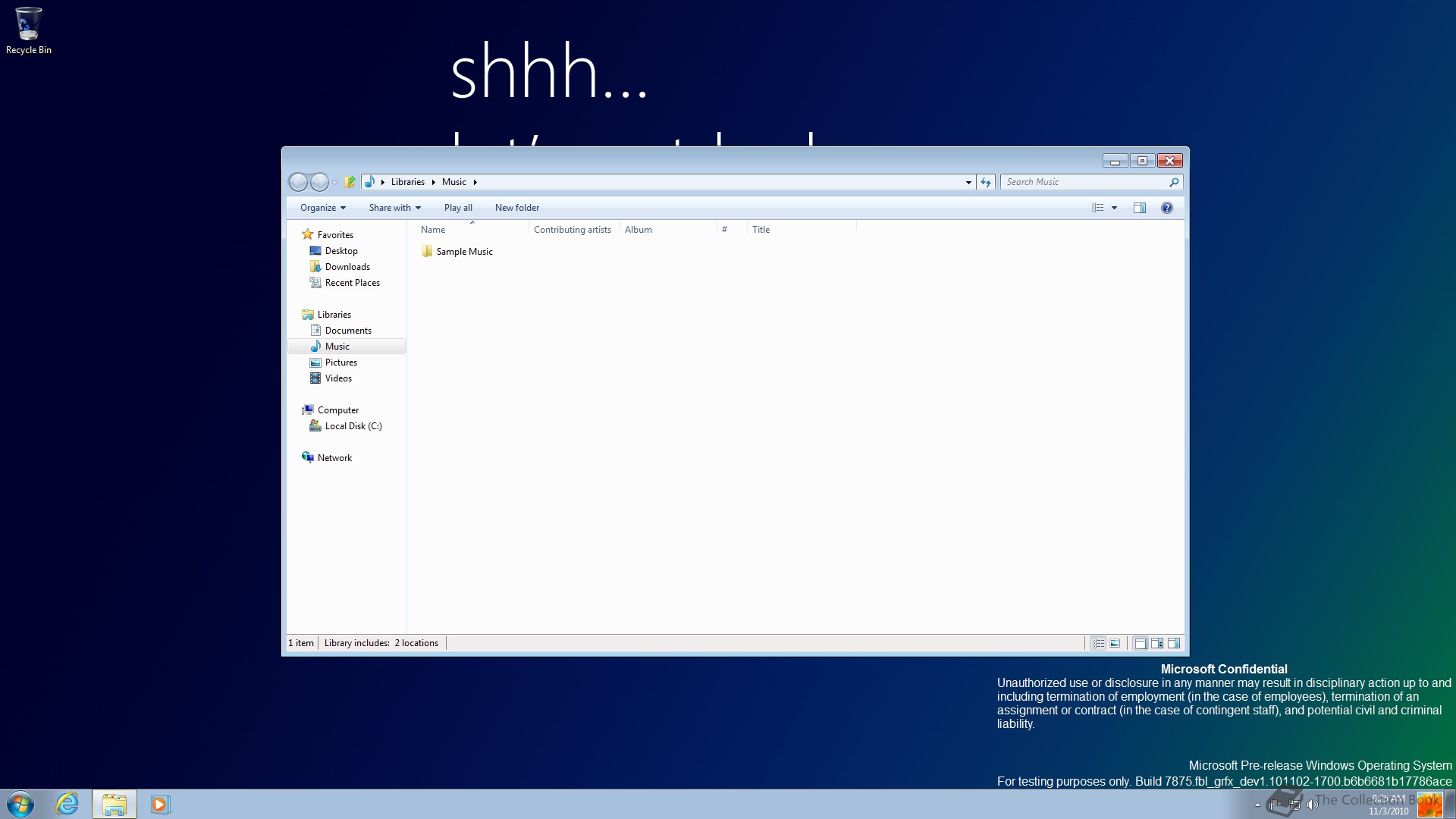Open the view options dropdown arrow
This screenshot has width=1456, height=819.
1114,208
